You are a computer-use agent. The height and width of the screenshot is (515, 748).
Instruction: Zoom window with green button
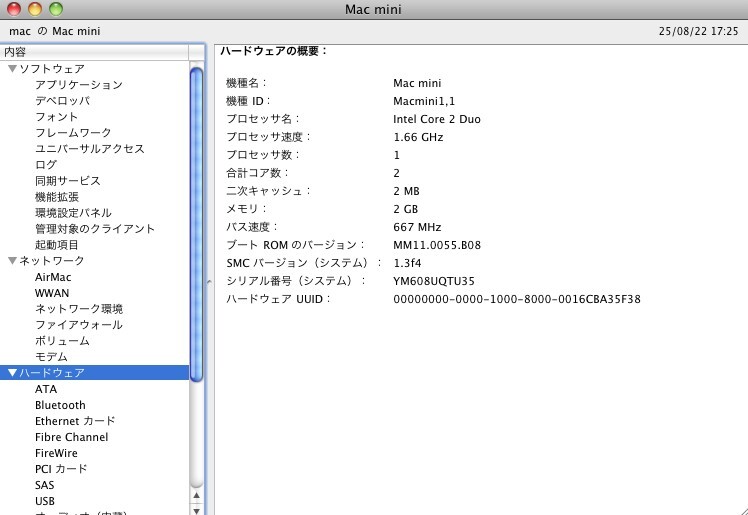(56, 9)
